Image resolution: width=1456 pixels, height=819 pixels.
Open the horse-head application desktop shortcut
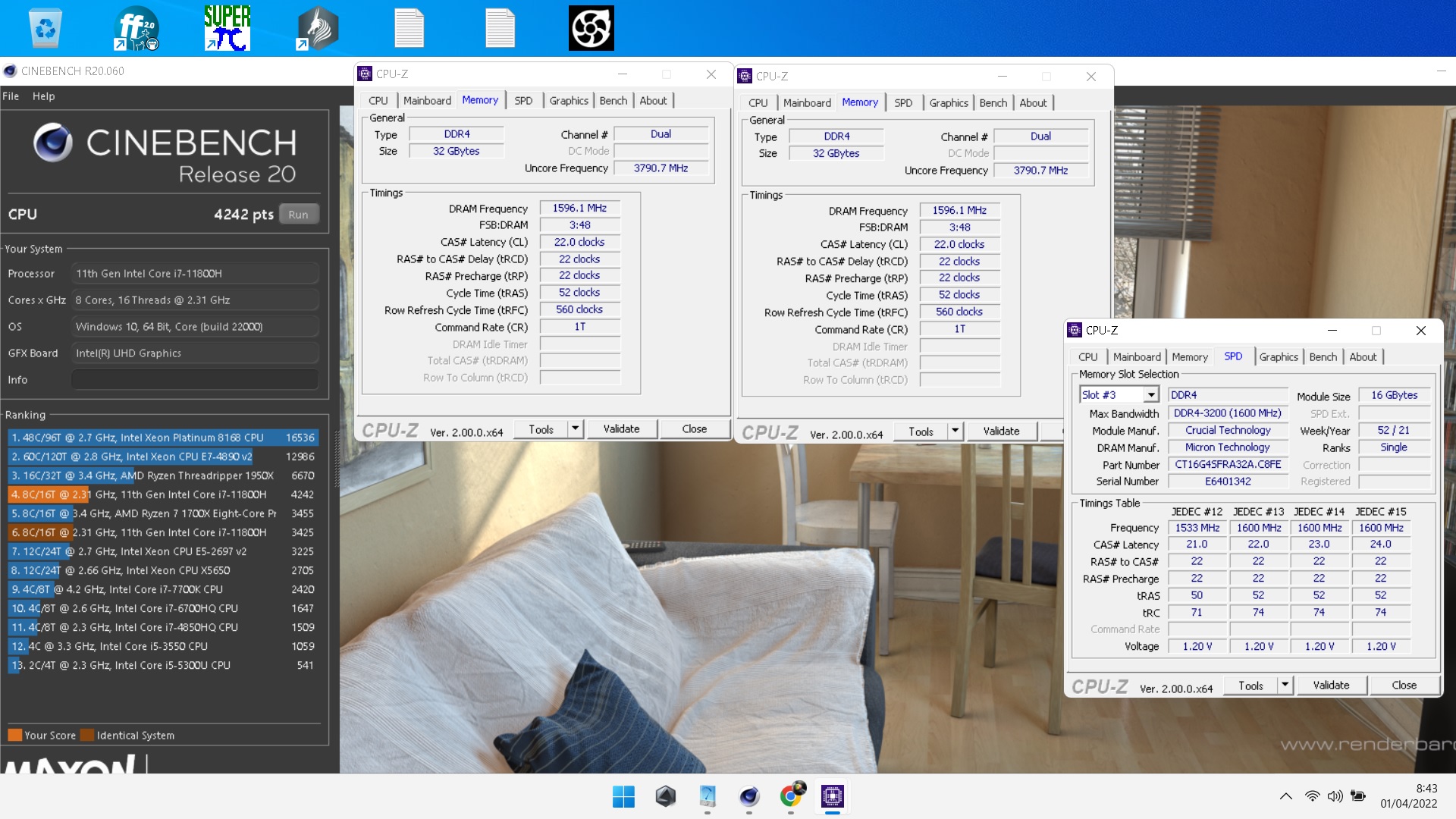(x=318, y=28)
